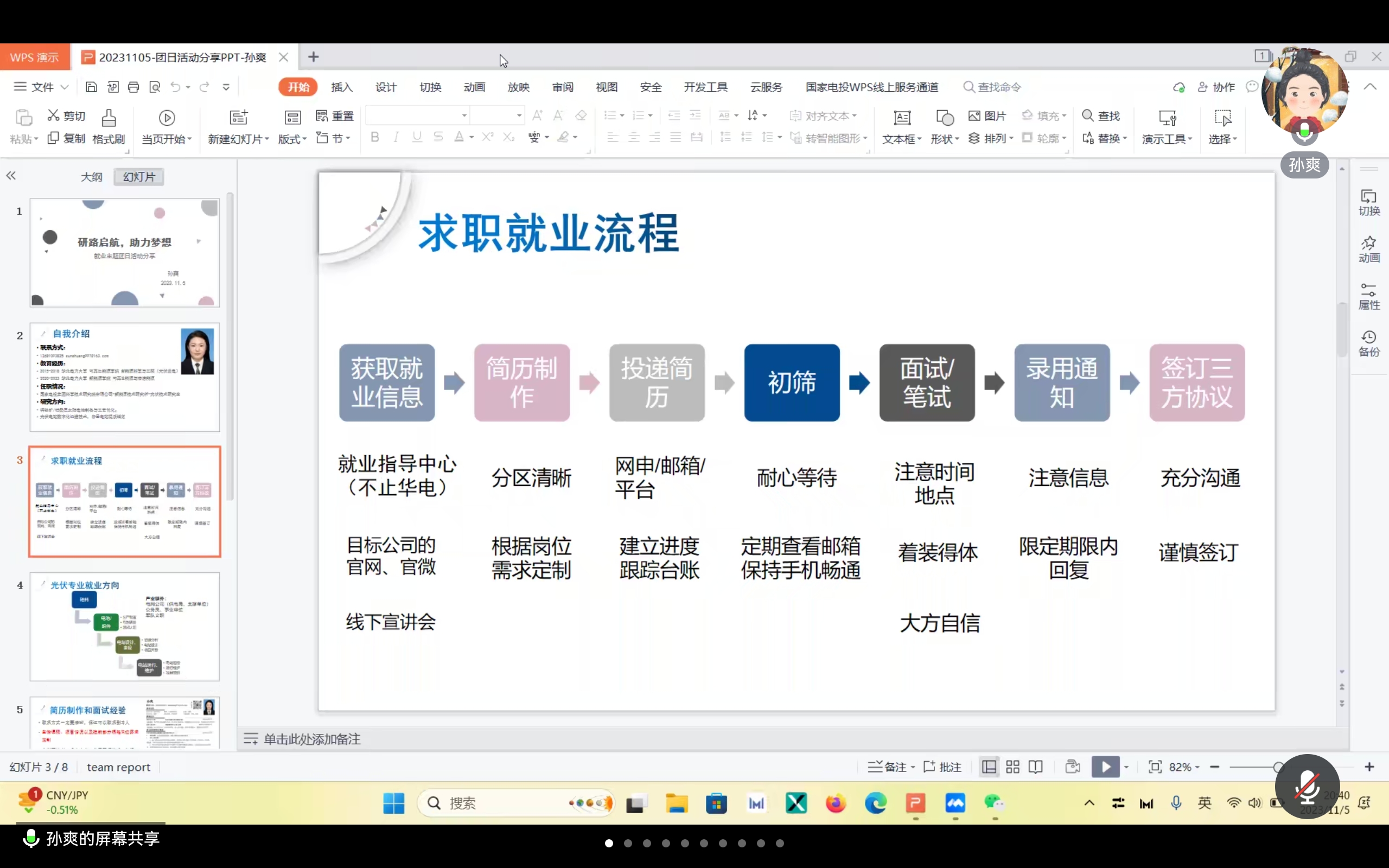Open the Backup (备份) side panel icon
Viewport: 1389px width, 868px height.
[1369, 343]
